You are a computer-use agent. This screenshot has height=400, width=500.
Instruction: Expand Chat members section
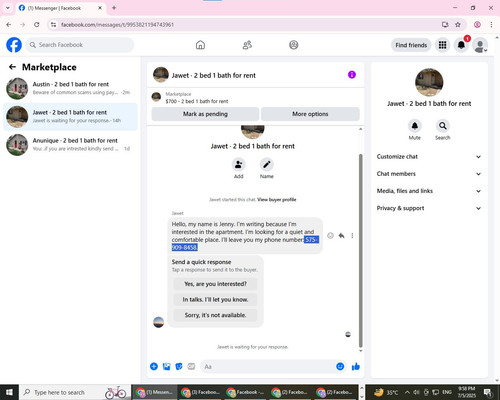tap(429, 174)
